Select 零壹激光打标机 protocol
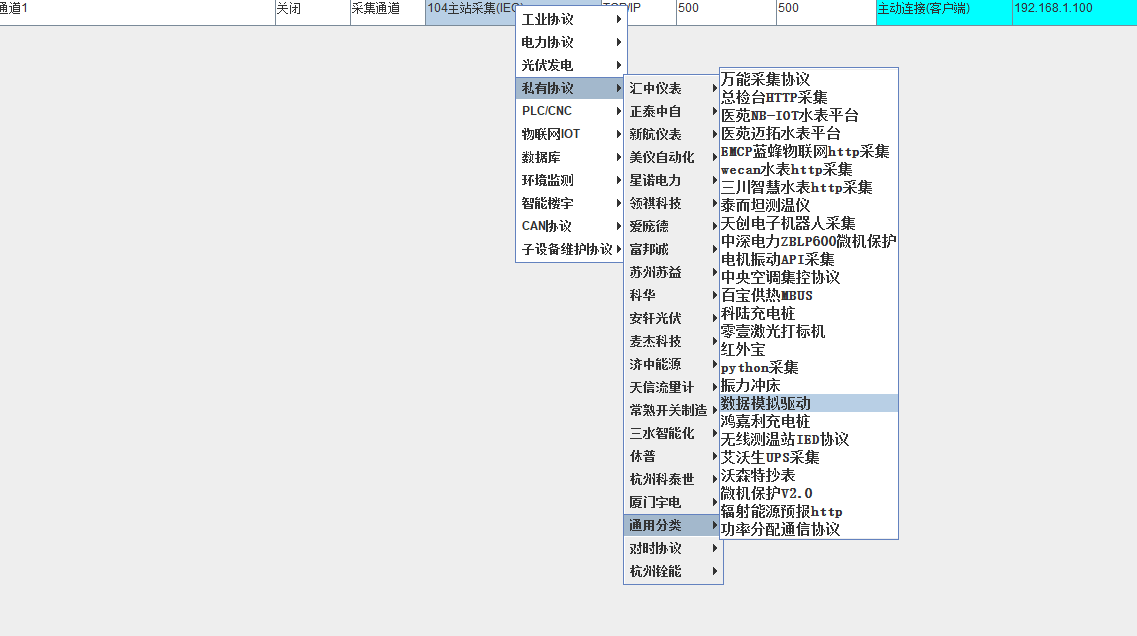1137x636 pixels. 809,331
